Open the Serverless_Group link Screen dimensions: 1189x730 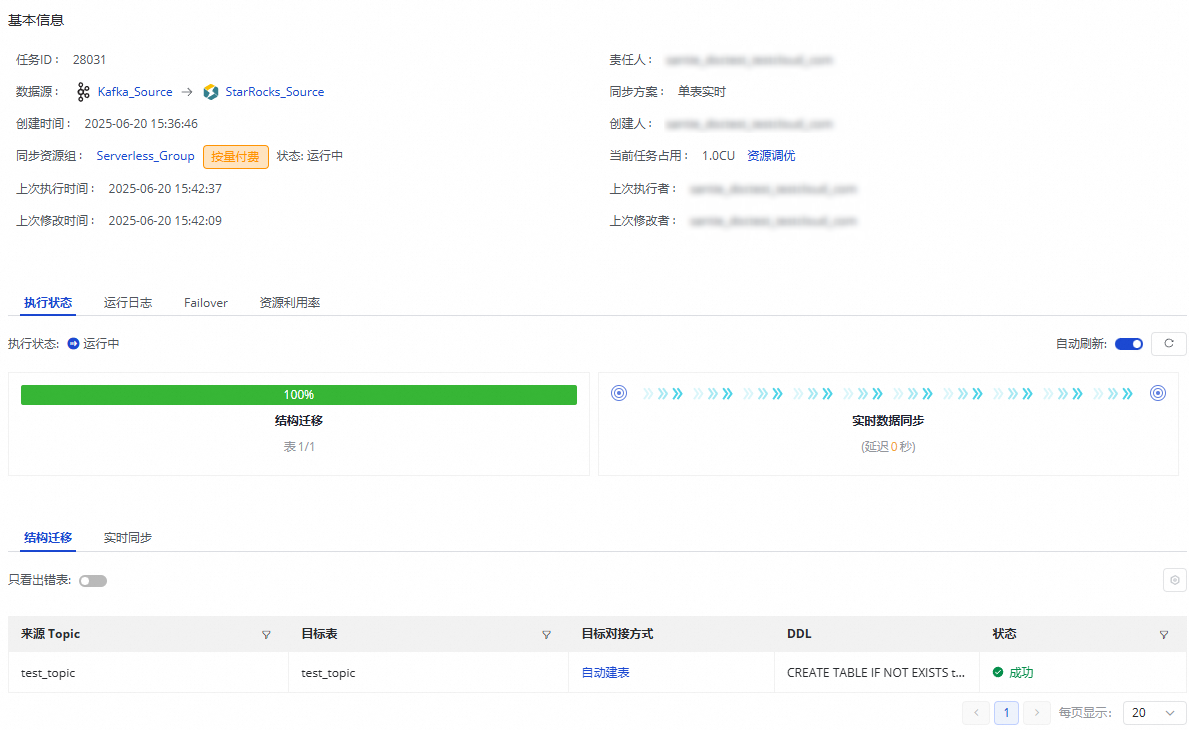[x=146, y=155]
